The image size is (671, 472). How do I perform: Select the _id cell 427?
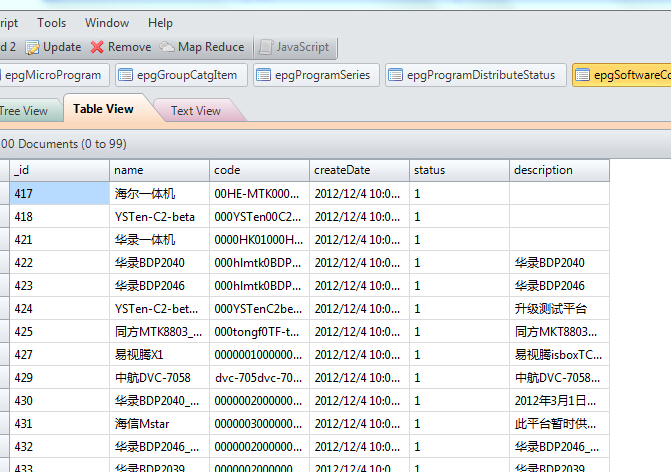pos(59,354)
